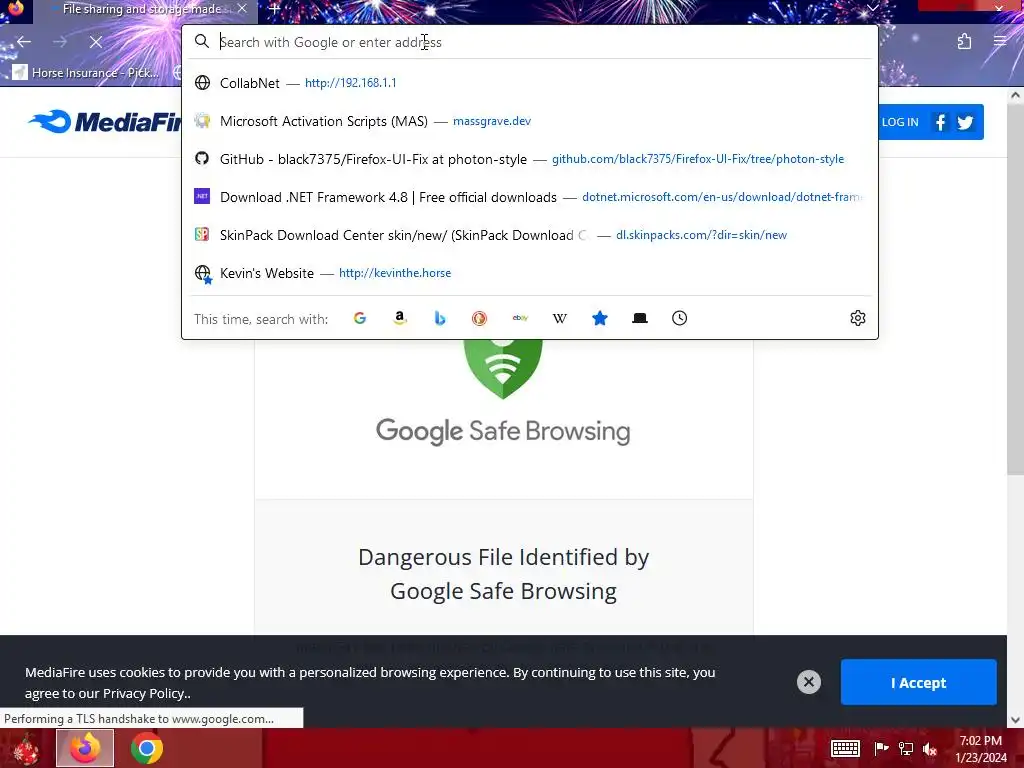Select Download .NET Framework 4.8 suggestion
Viewport: 1024px width, 768px height.
(530, 197)
